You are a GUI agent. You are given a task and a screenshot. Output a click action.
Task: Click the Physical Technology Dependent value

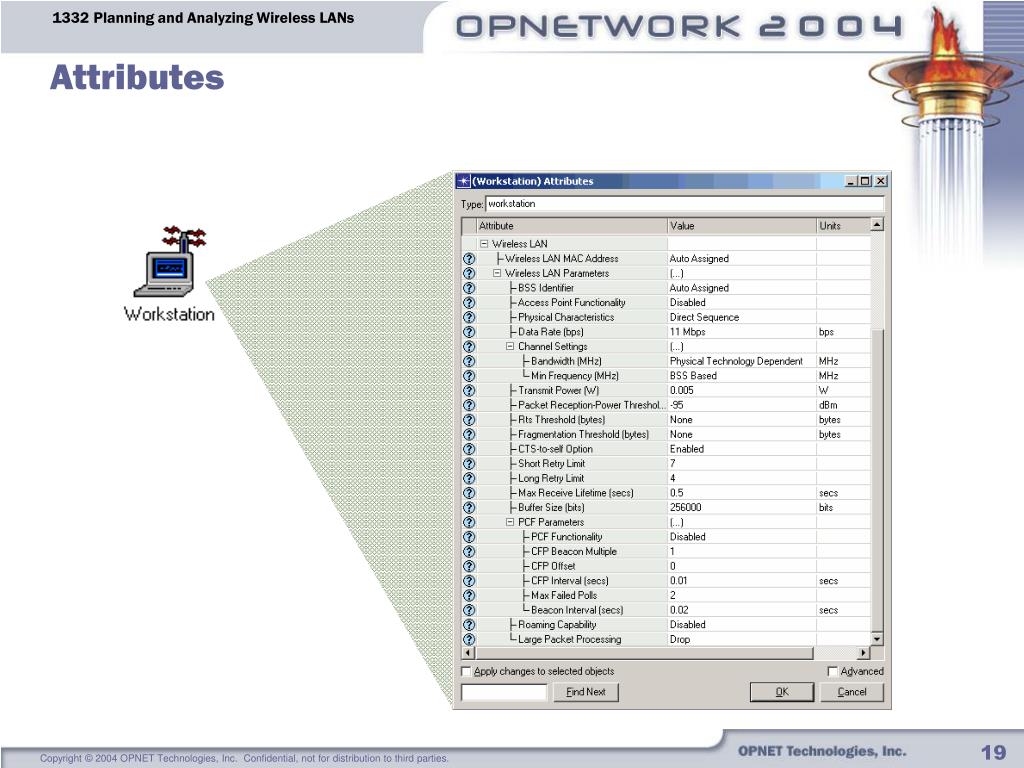coord(742,361)
